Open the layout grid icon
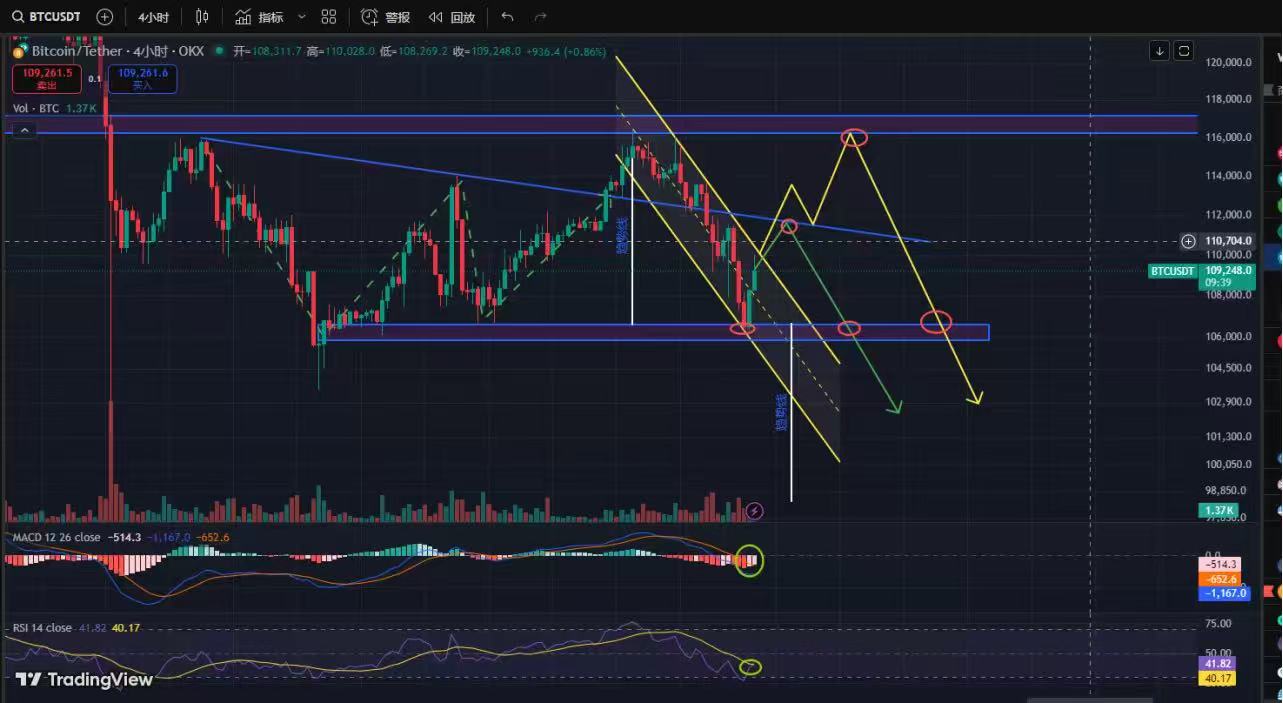The width and height of the screenshot is (1283, 703). pyautogui.click(x=329, y=17)
